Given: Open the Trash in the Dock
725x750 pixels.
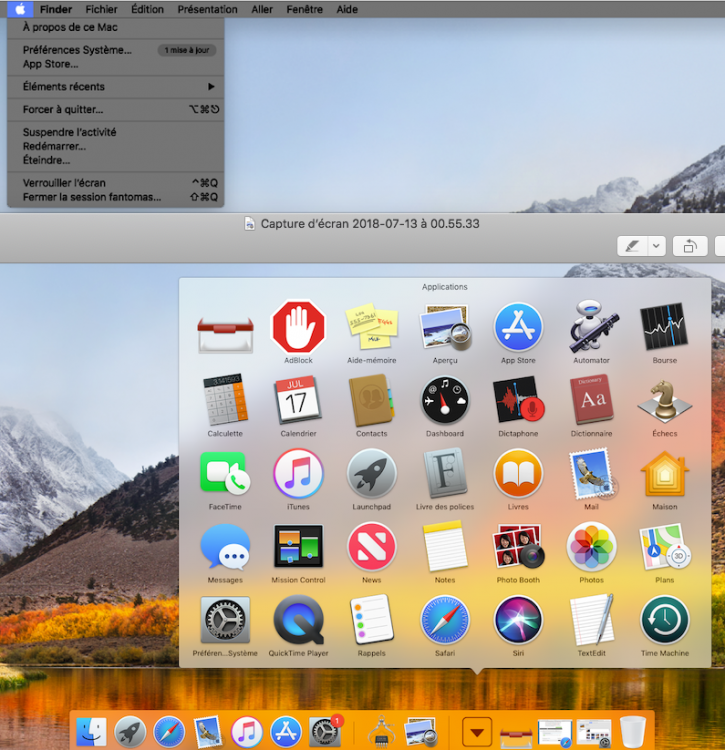Looking at the screenshot, I should (633, 732).
